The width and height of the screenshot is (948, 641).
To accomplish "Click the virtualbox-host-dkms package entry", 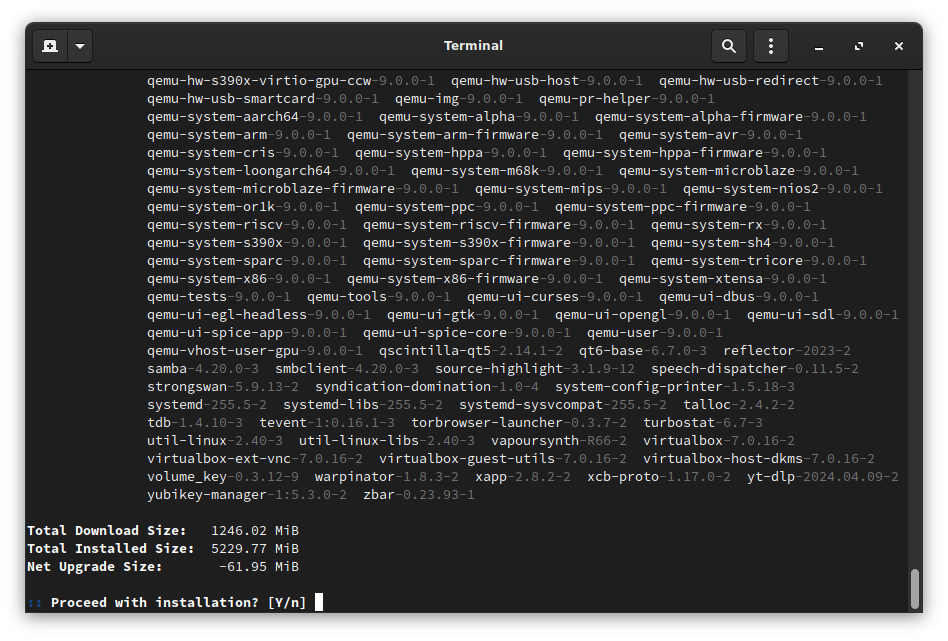I will pos(758,459).
